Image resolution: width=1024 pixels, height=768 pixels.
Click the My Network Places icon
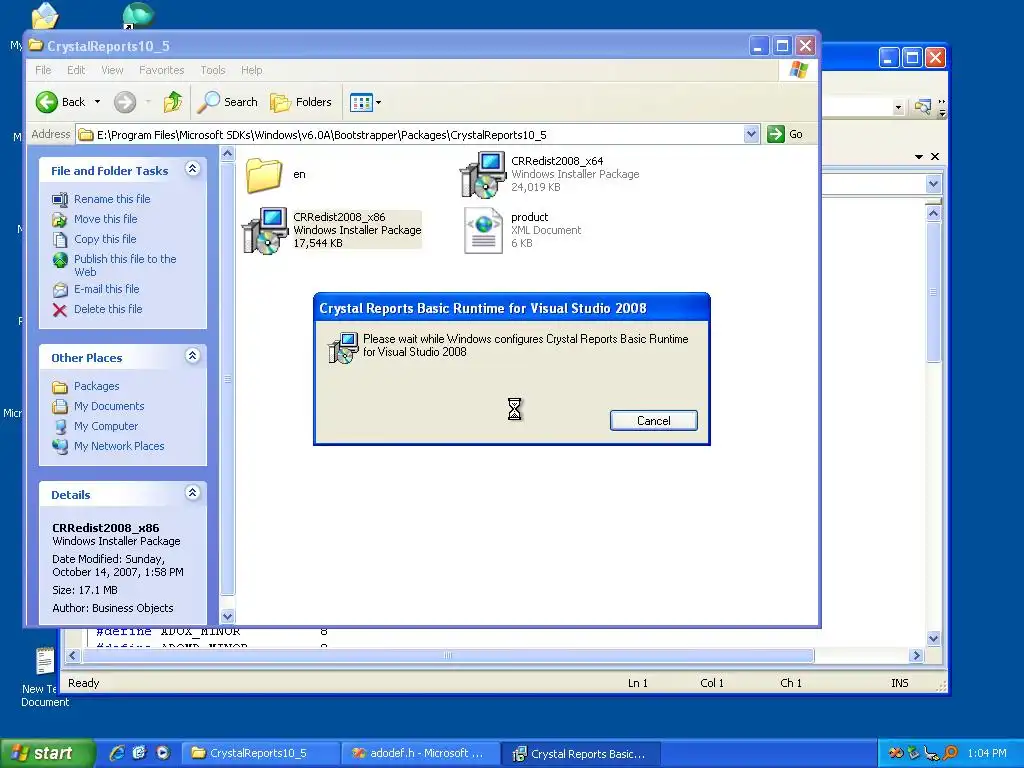(x=59, y=447)
